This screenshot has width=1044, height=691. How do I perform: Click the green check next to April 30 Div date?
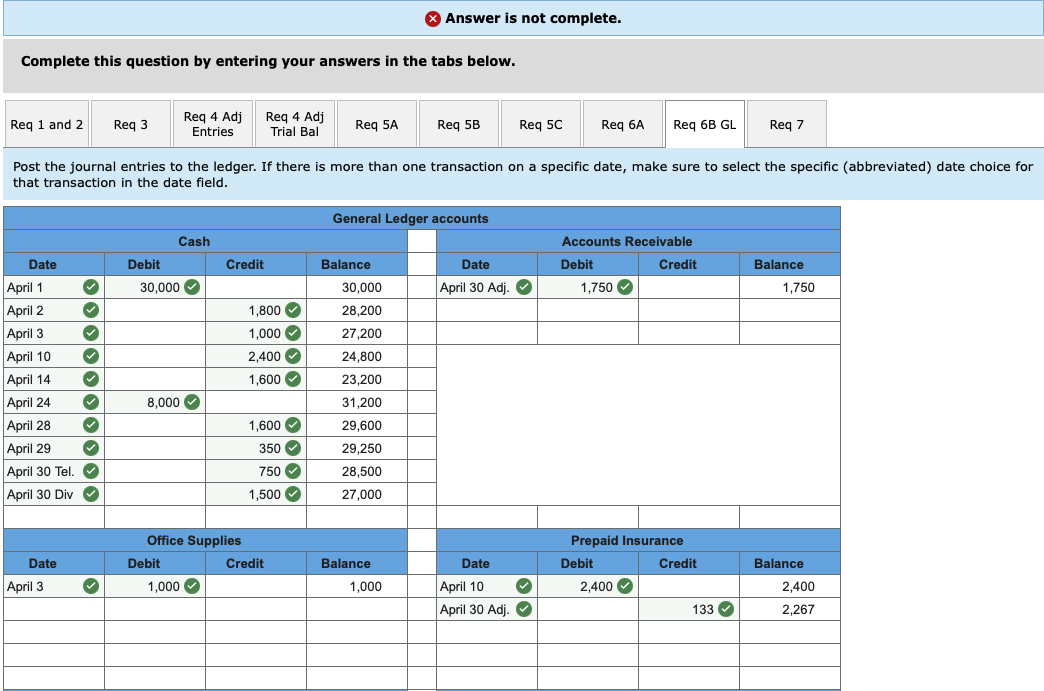[91, 494]
